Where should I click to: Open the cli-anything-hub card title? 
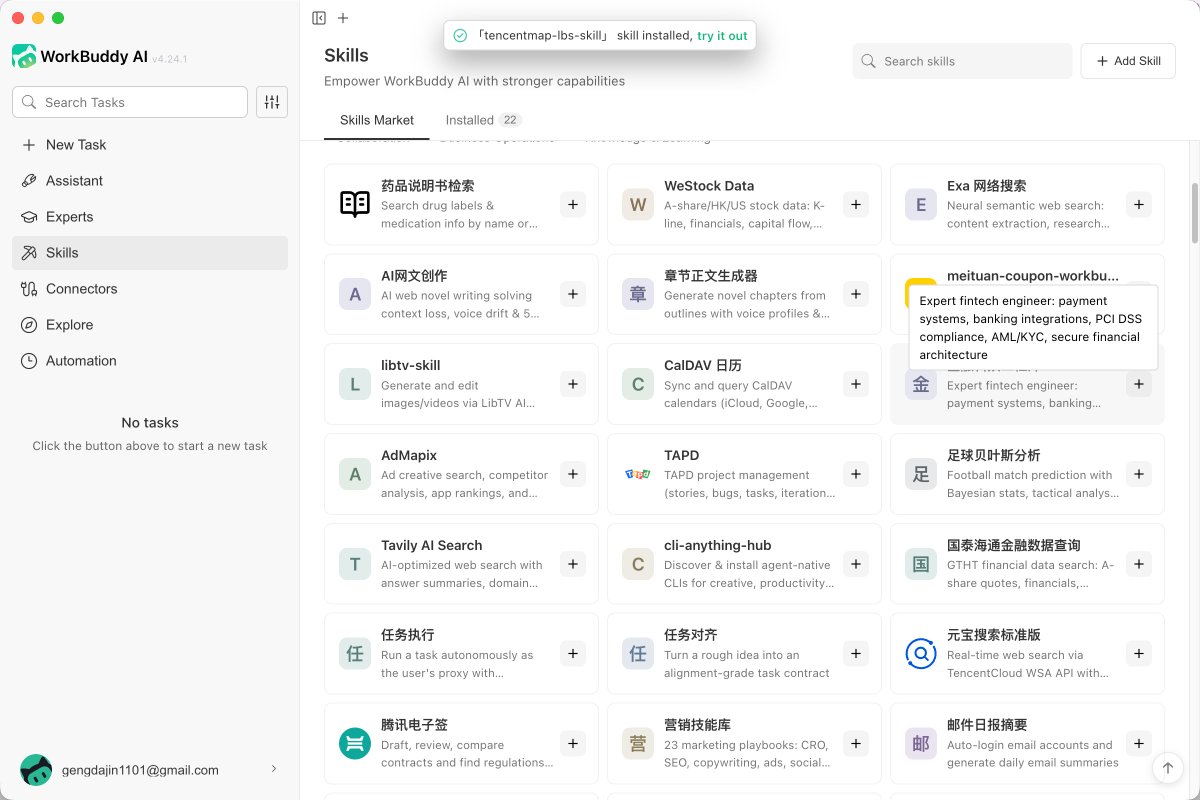[718, 545]
